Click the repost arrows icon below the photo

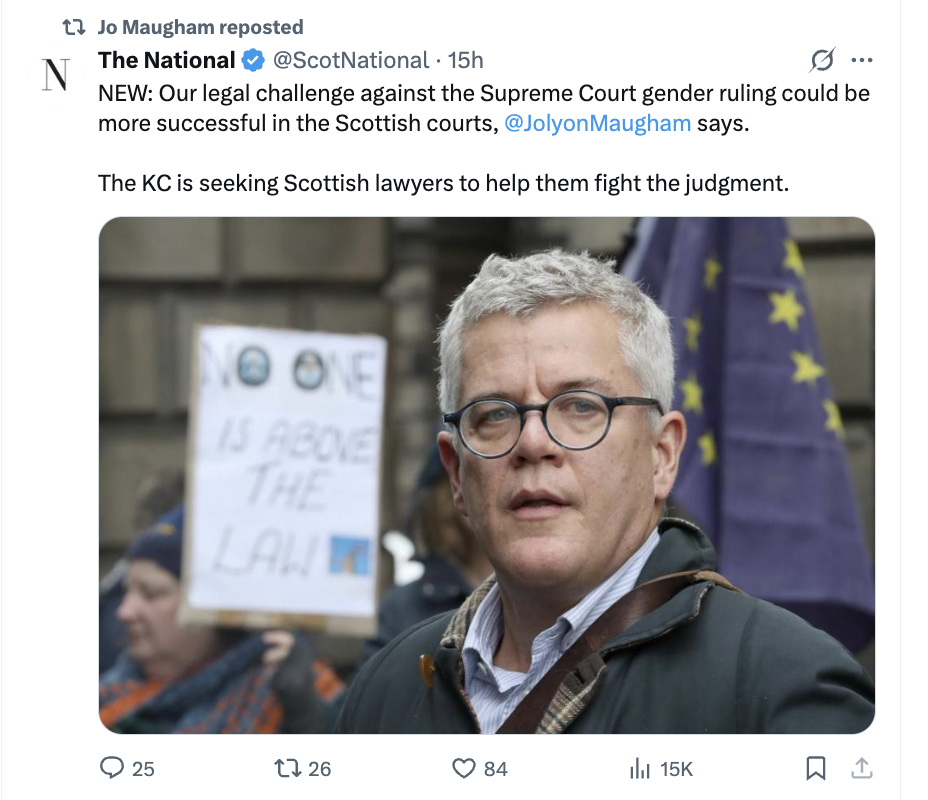(286, 768)
